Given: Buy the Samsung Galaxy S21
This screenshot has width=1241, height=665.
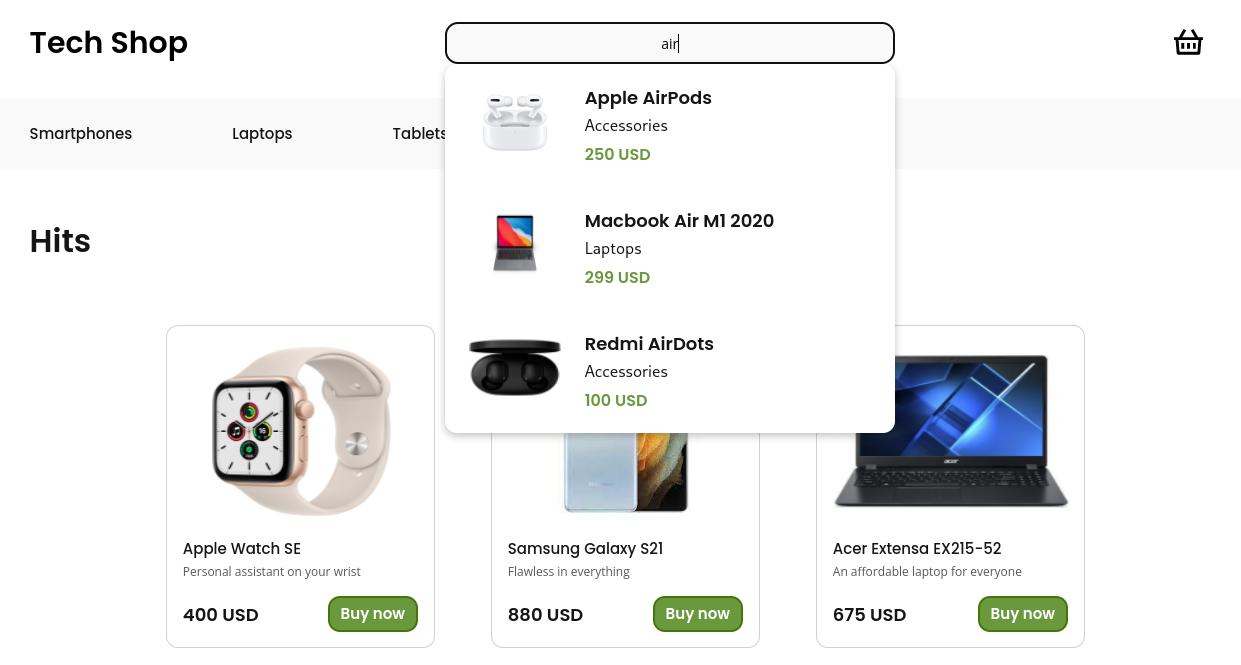Looking at the screenshot, I should pos(697,613).
